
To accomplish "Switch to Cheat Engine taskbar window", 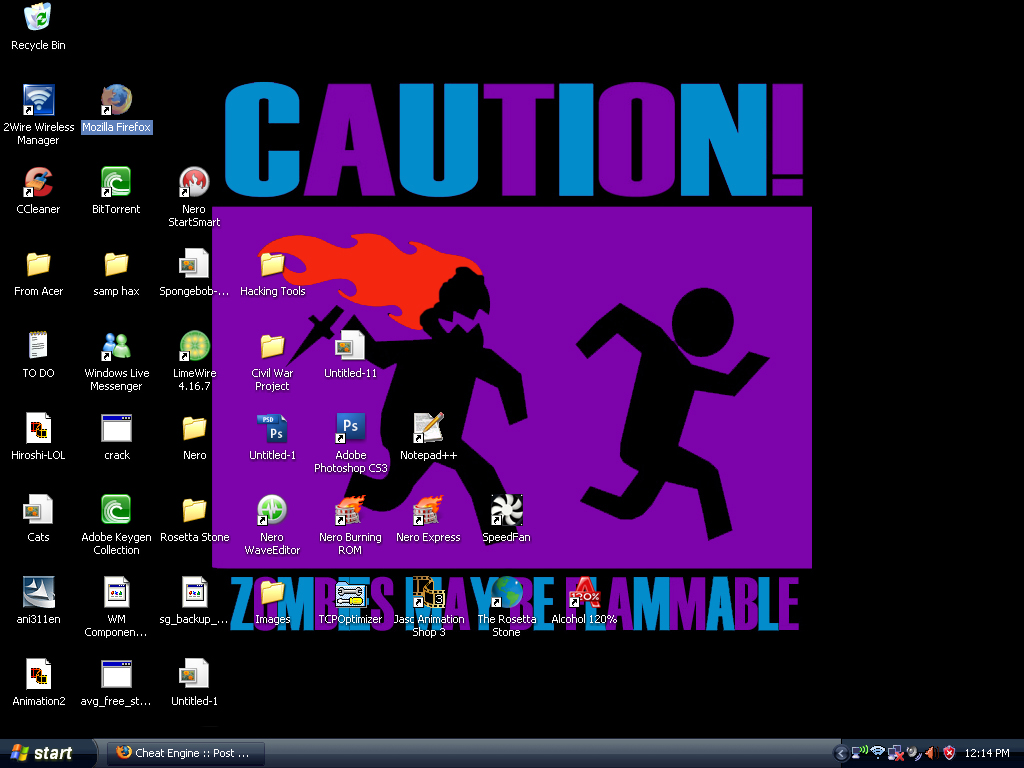I will (x=185, y=753).
